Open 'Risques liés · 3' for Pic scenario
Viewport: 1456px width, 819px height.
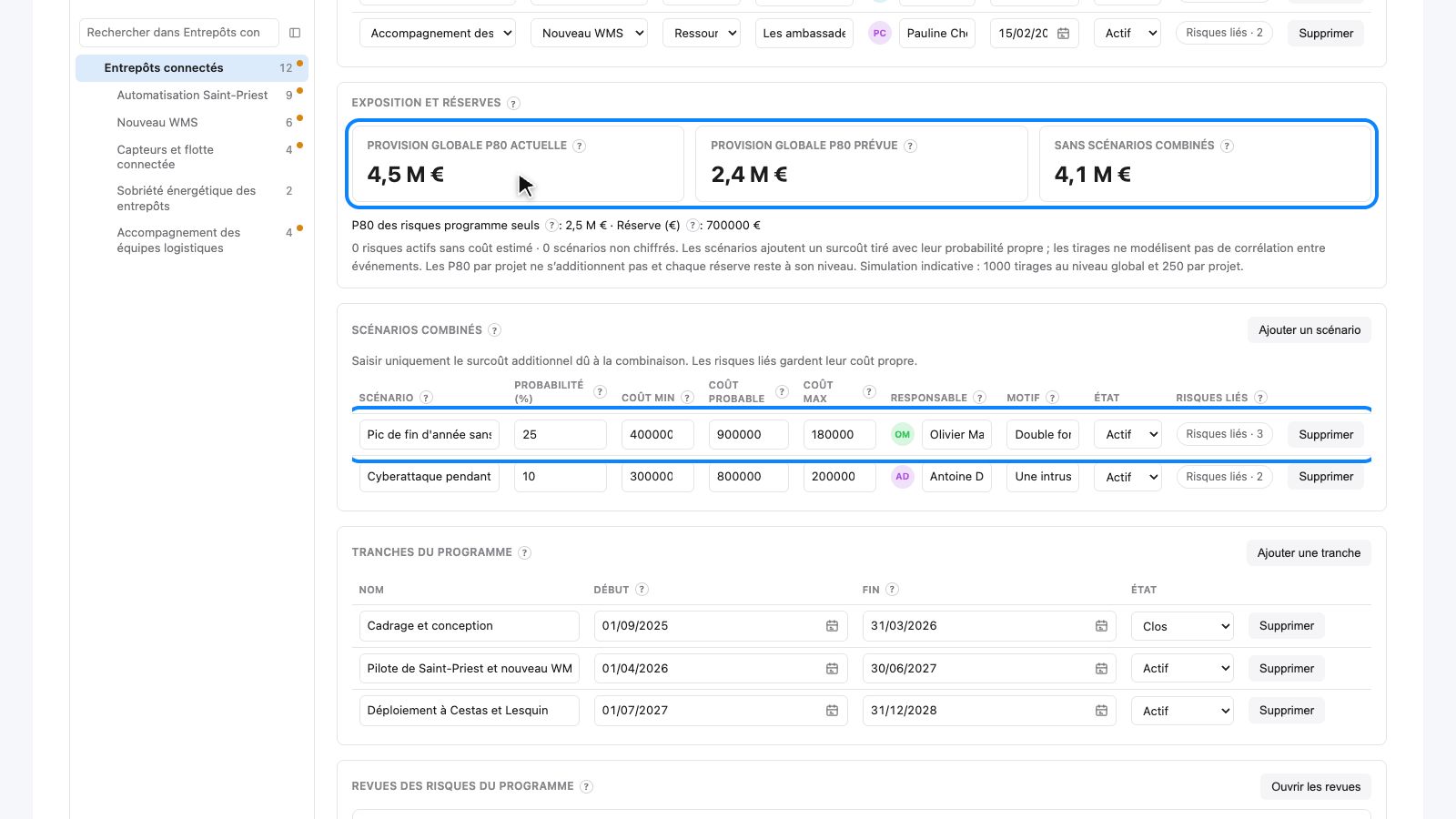[1224, 434]
